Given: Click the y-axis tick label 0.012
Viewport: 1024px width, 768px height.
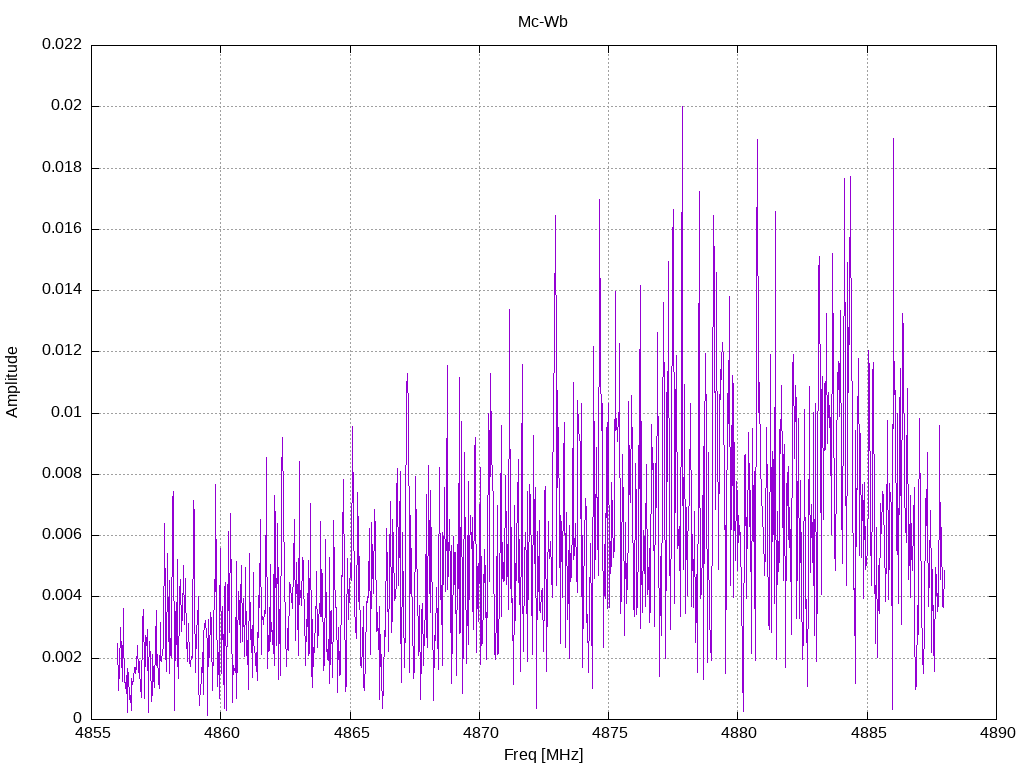Looking at the screenshot, I should click(x=62, y=351).
